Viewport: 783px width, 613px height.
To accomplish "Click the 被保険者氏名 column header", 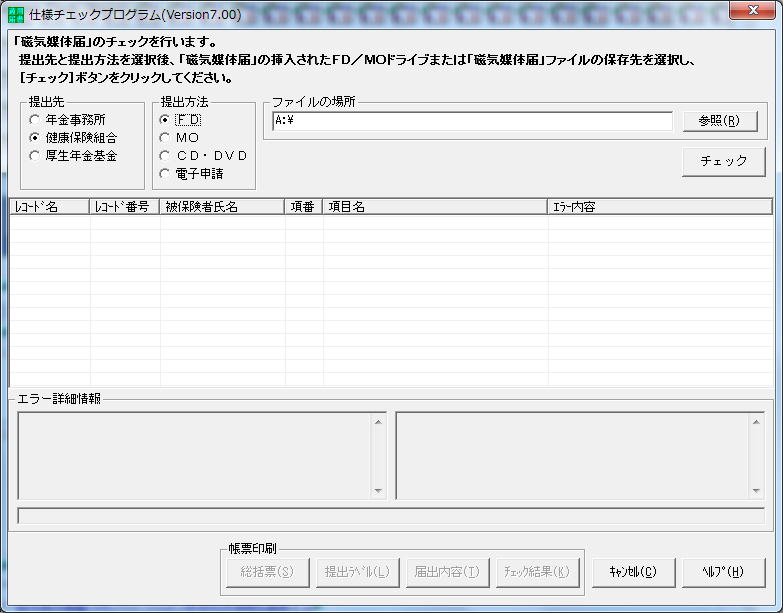I will [222, 207].
